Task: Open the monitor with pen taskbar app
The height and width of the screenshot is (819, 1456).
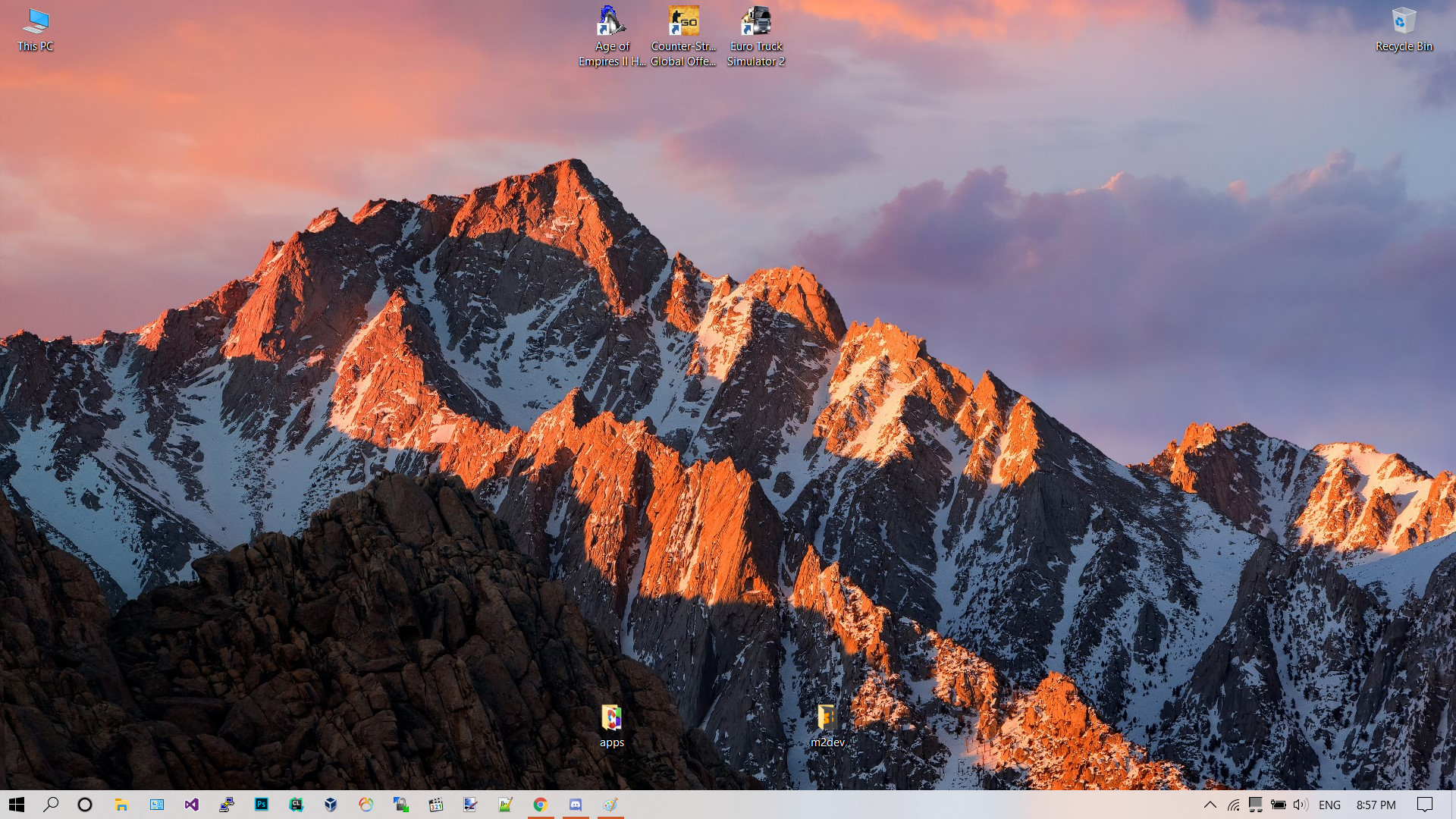Action: coord(471,805)
